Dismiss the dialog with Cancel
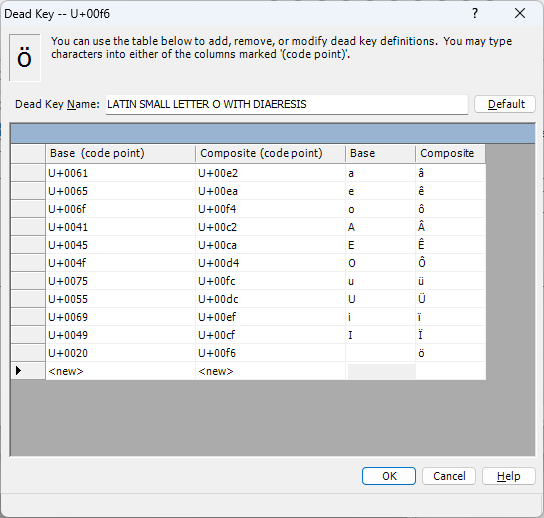The width and height of the screenshot is (544, 518). coord(449,476)
